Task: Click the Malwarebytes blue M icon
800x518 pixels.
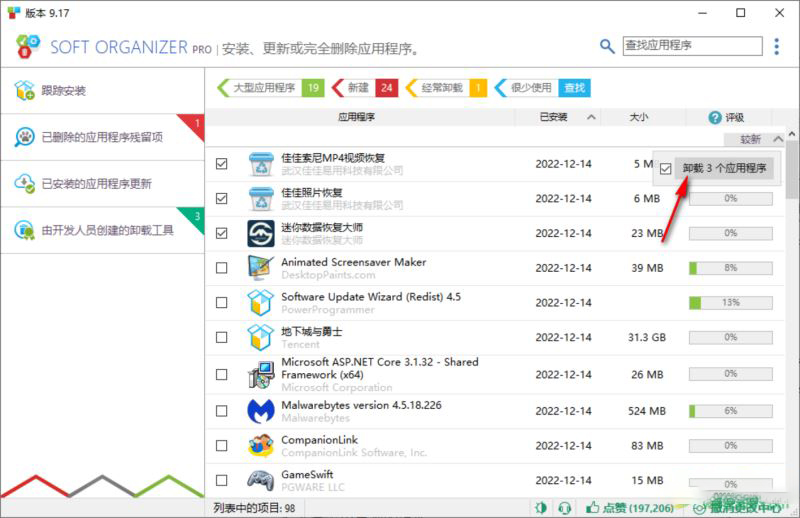Action: coord(261,411)
